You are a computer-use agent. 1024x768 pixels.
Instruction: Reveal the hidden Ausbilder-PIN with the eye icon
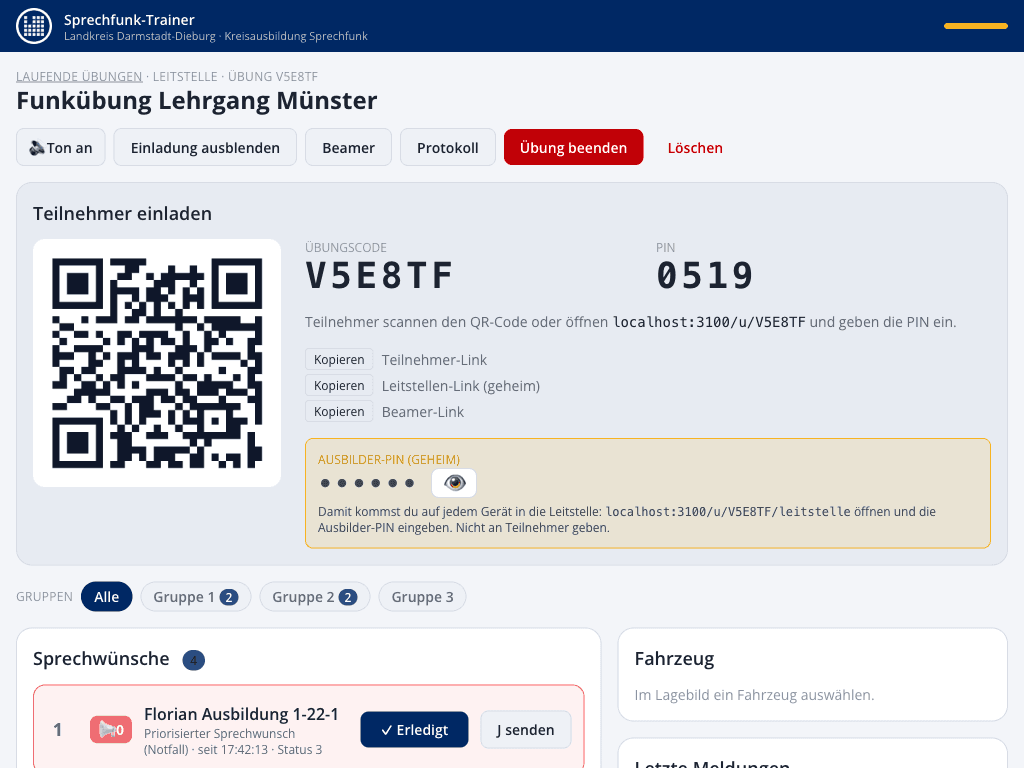click(454, 483)
